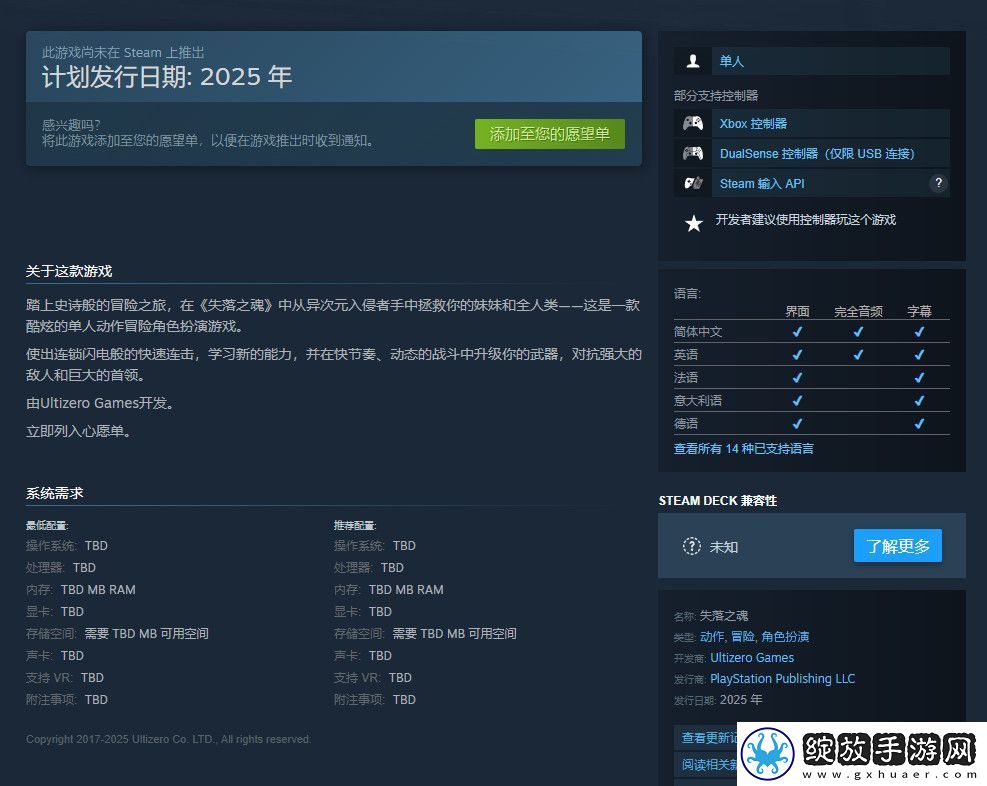Viewport: 987px width, 786px height.
Task: Click the Steam Deck unknown status icon
Action: coord(691,546)
